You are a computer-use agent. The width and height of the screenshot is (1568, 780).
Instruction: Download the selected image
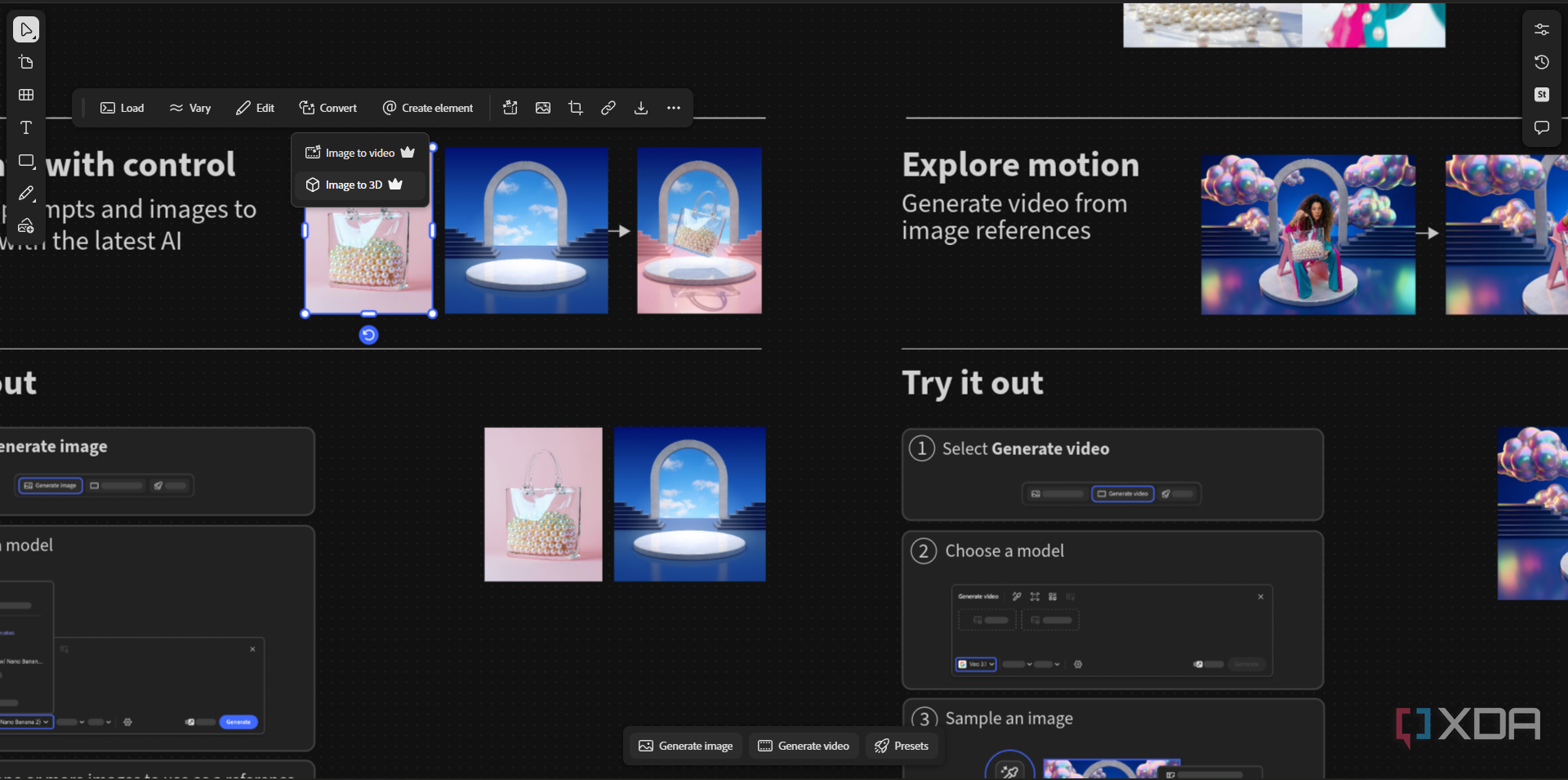point(641,108)
